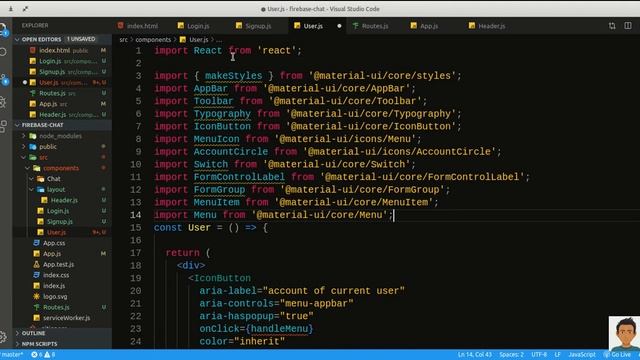Click errors and warnings count in status bar
The height and width of the screenshot is (360, 640).
click(x=43, y=355)
